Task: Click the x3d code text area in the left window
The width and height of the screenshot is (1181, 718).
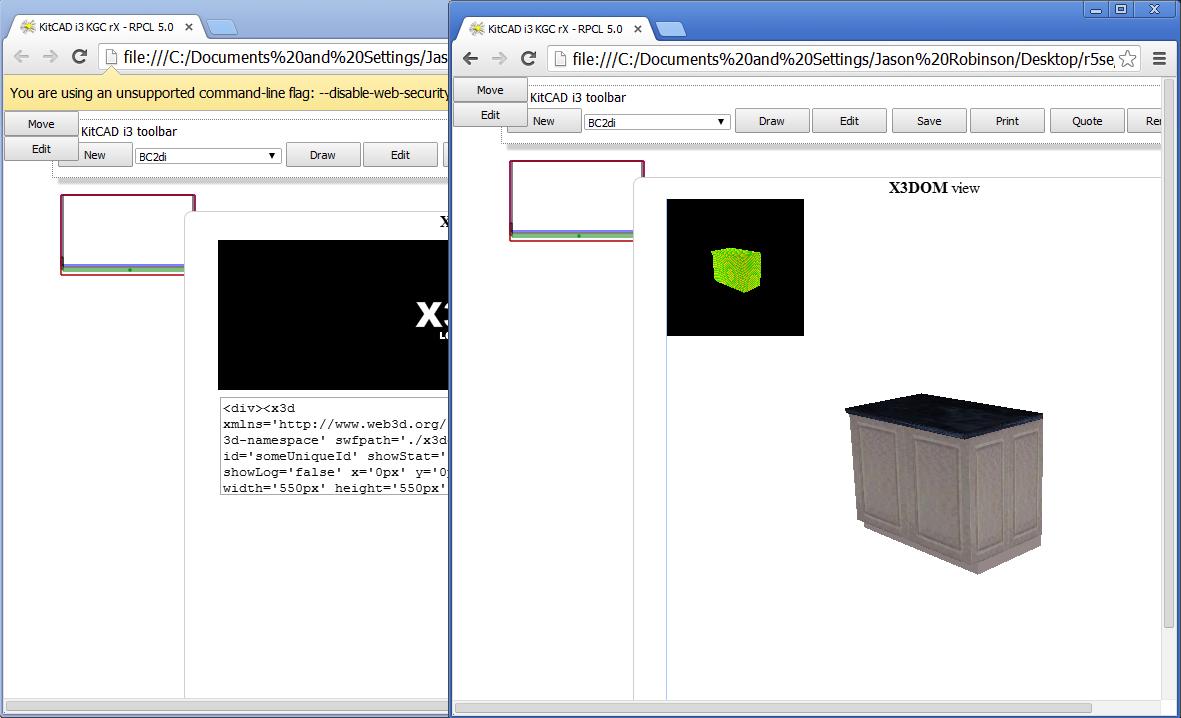Action: click(x=334, y=446)
